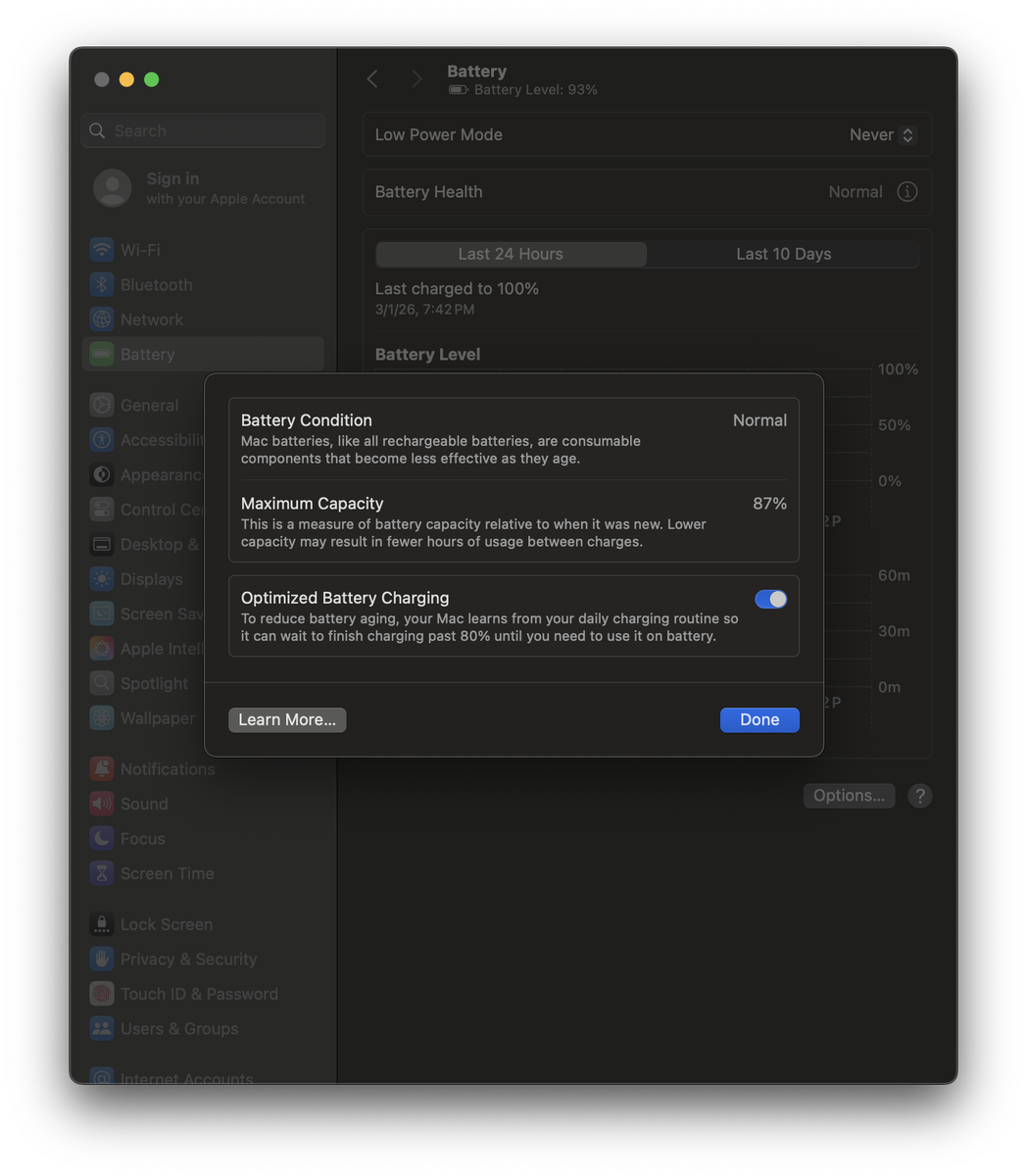Screen dimensions: 1027x1176
Task: Open the Low Power Mode dropdown
Action: click(881, 135)
